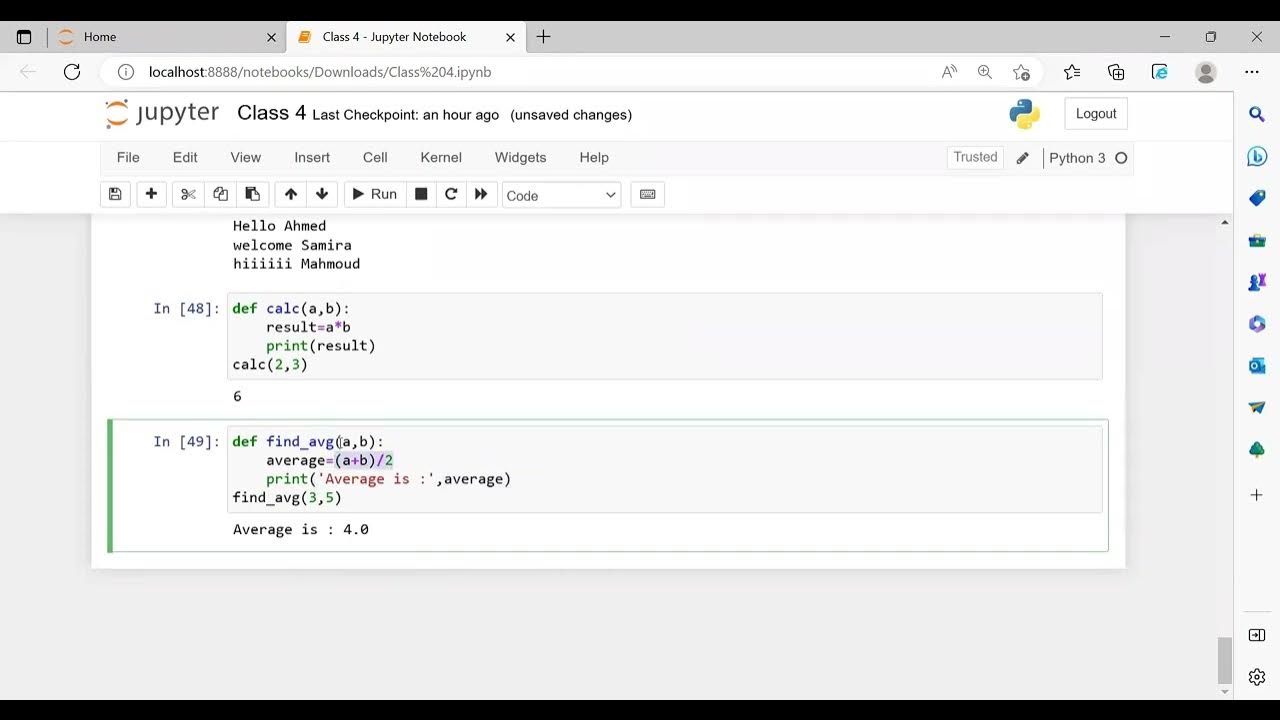The height and width of the screenshot is (720, 1280).
Task: Open the Edit menu
Action: 185,157
